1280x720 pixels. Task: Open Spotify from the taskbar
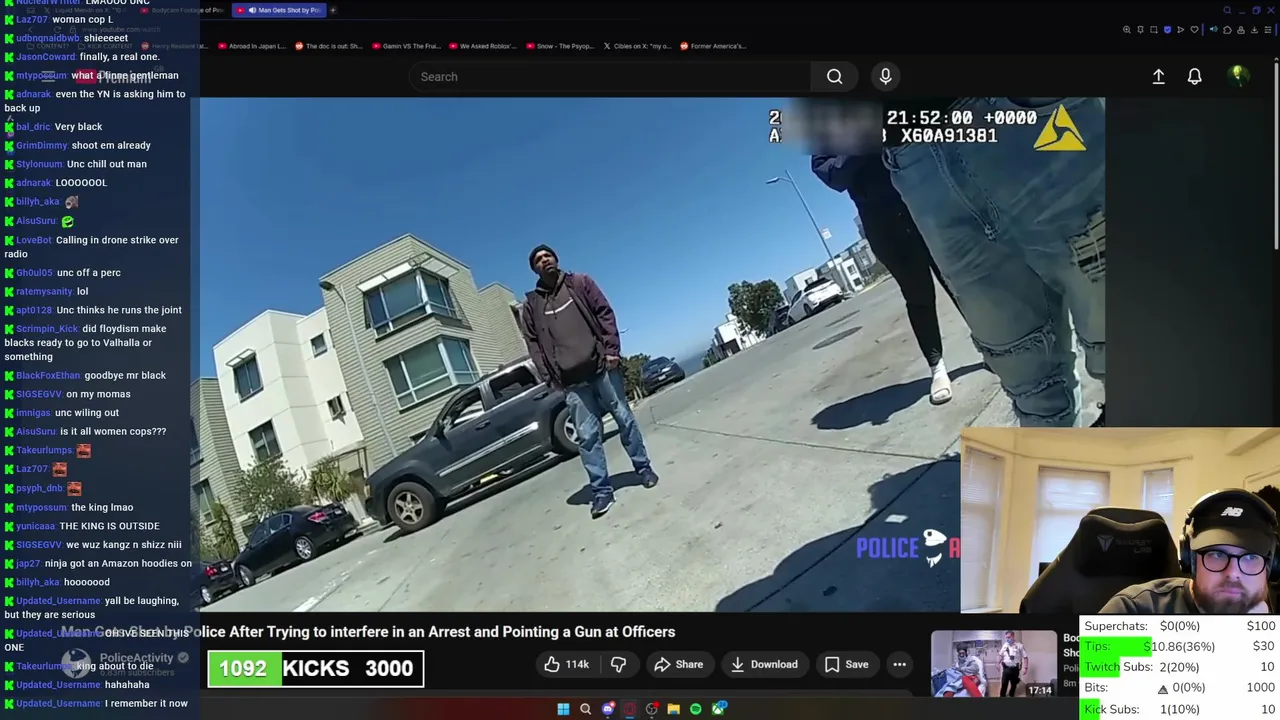(696, 709)
